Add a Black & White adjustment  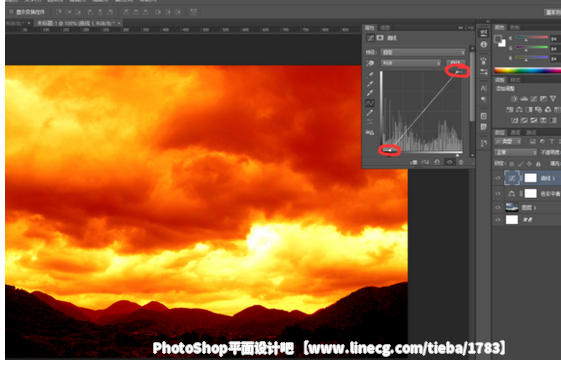click(529, 109)
